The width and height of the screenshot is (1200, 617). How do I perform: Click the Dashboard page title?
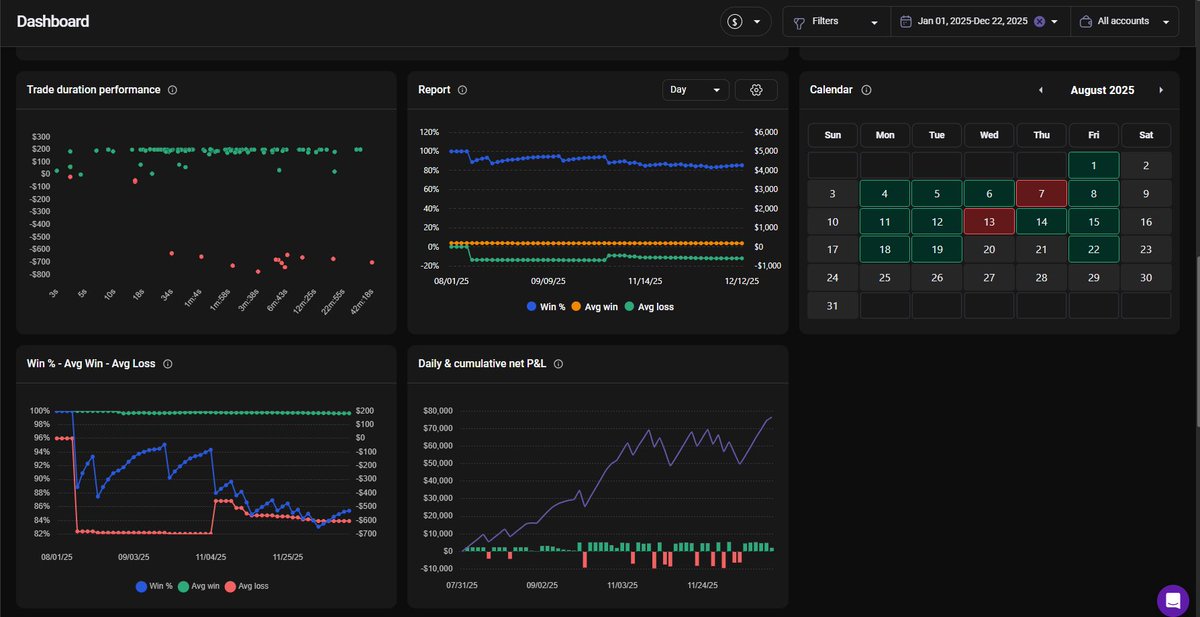point(53,21)
